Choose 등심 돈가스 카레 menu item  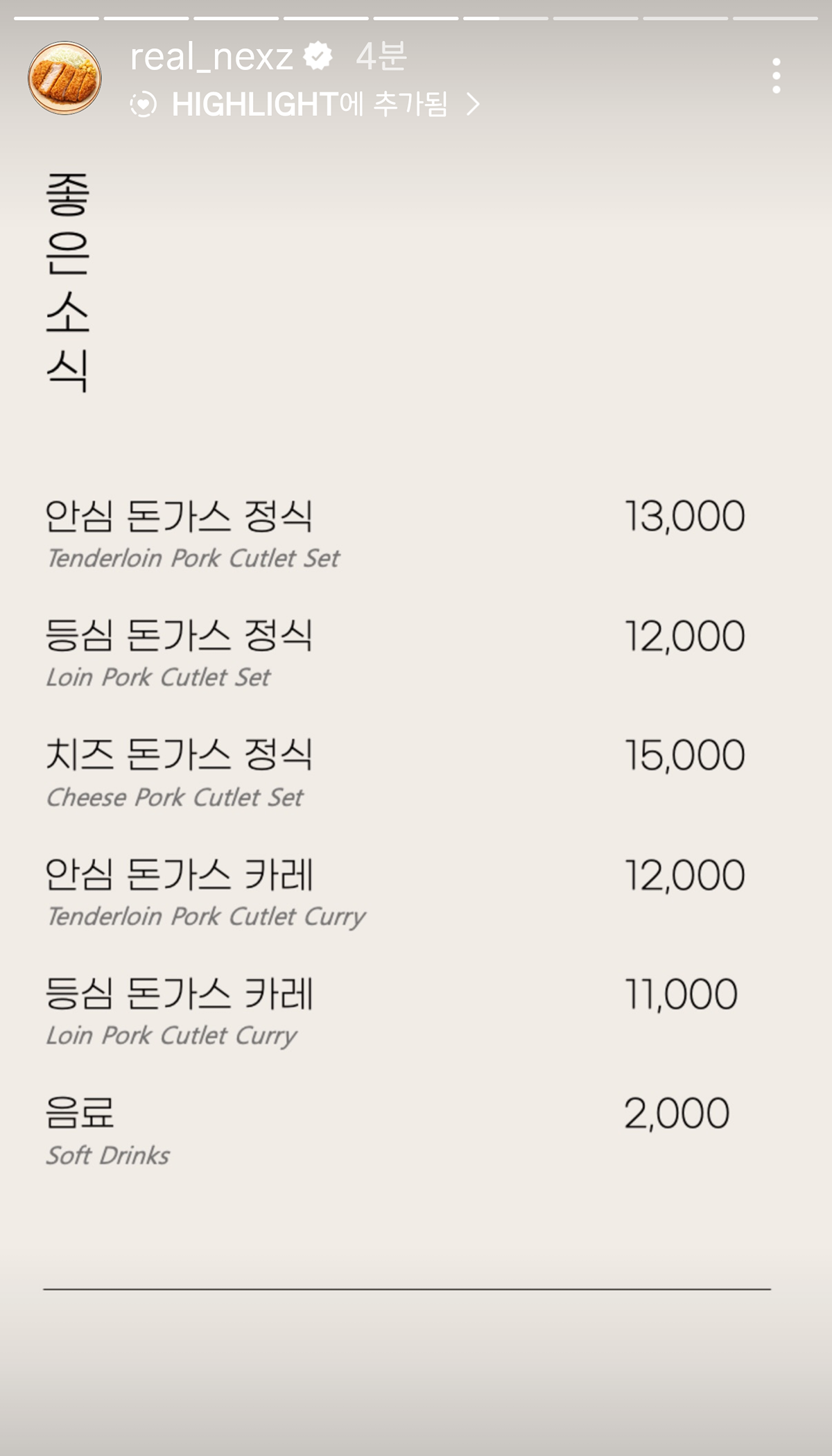(179, 993)
